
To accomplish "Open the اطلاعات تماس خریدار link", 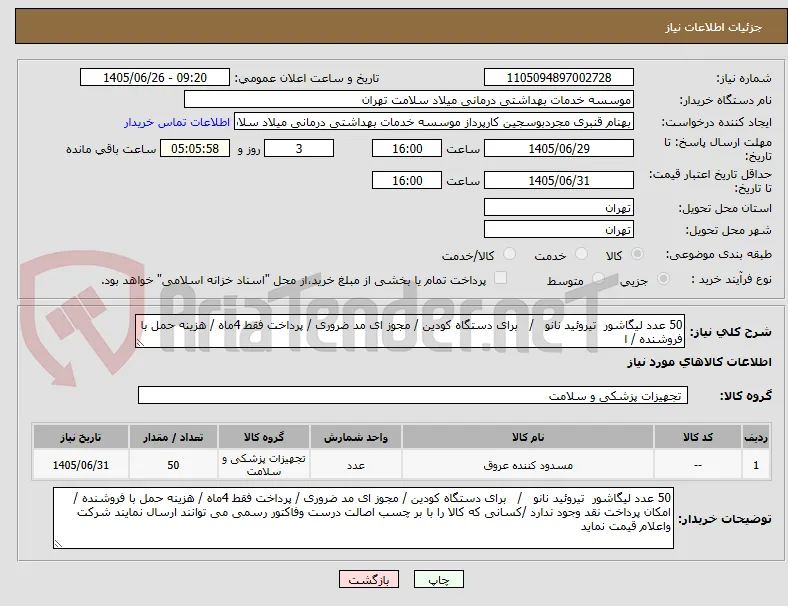I will pyautogui.click(x=177, y=122).
